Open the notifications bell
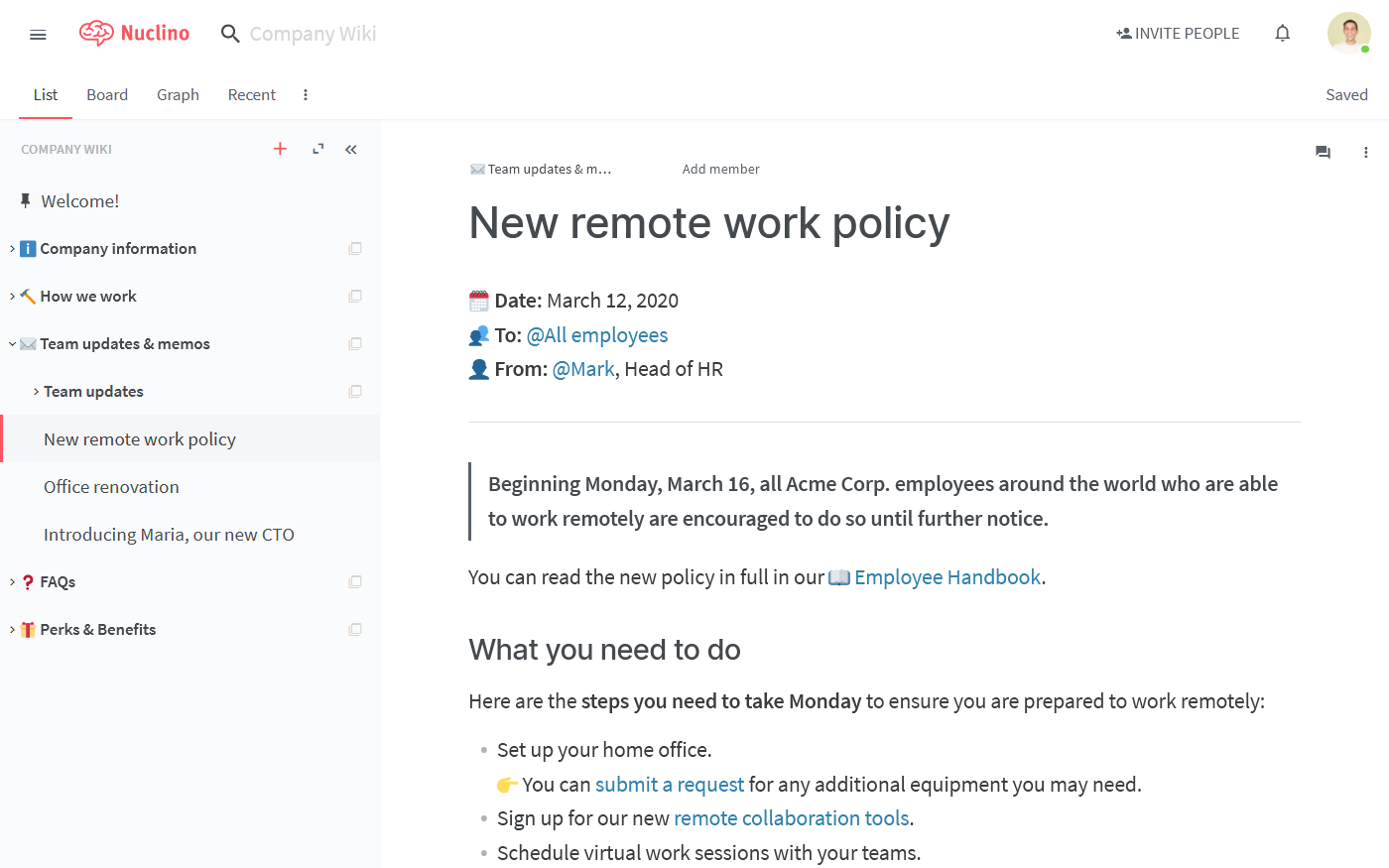 point(1282,33)
